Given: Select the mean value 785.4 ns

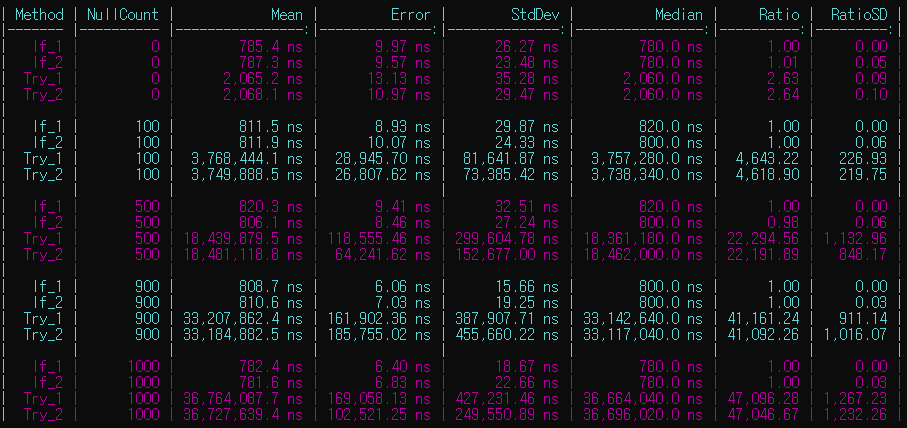Looking at the screenshot, I should 271,47.
